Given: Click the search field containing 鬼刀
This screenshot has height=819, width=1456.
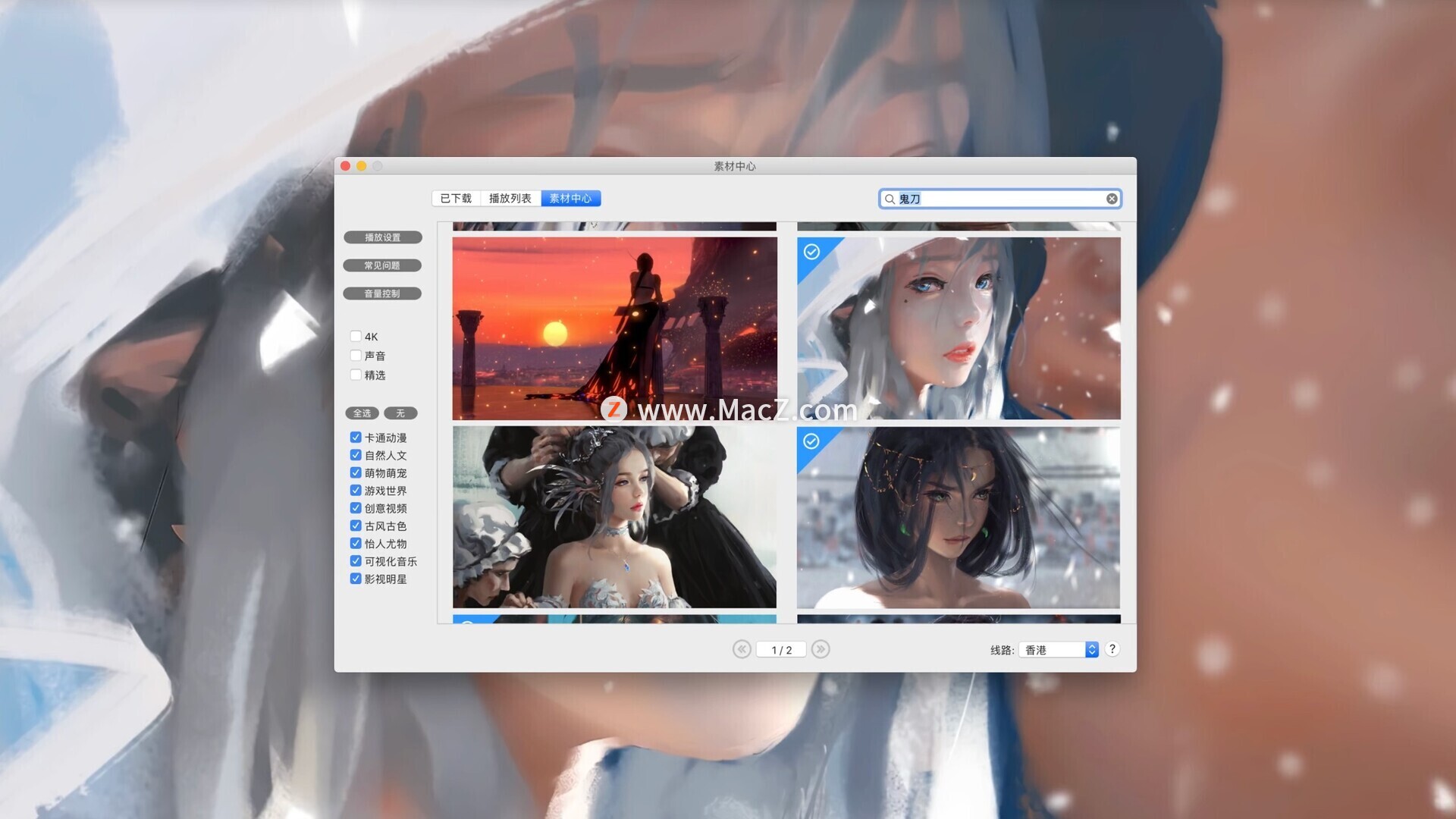Looking at the screenshot, I should (1000, 199).
